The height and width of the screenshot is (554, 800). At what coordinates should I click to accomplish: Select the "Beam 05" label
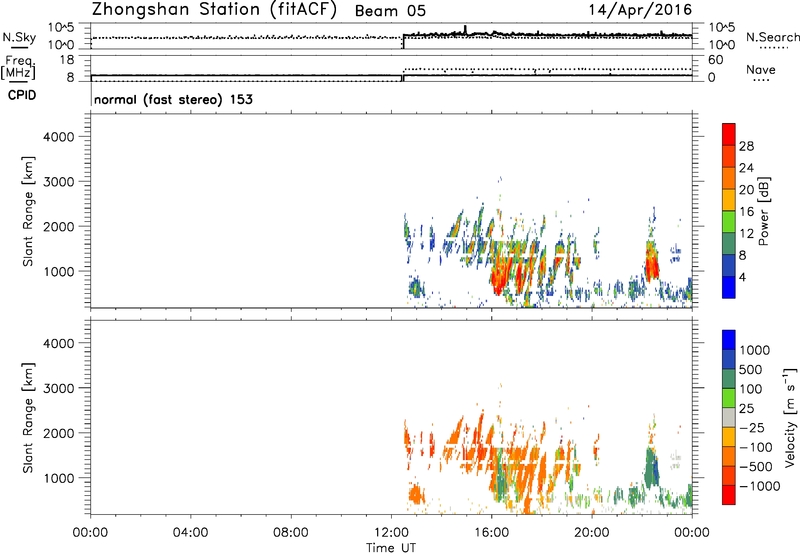(x=390, y=11)
